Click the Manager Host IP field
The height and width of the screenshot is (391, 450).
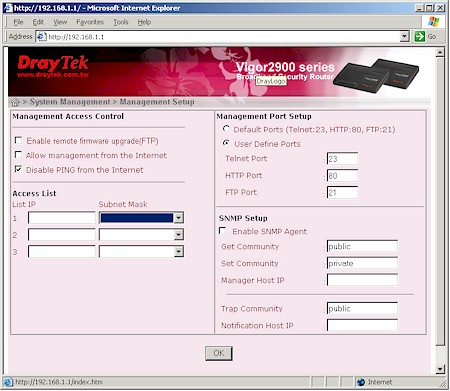(362, 280)
